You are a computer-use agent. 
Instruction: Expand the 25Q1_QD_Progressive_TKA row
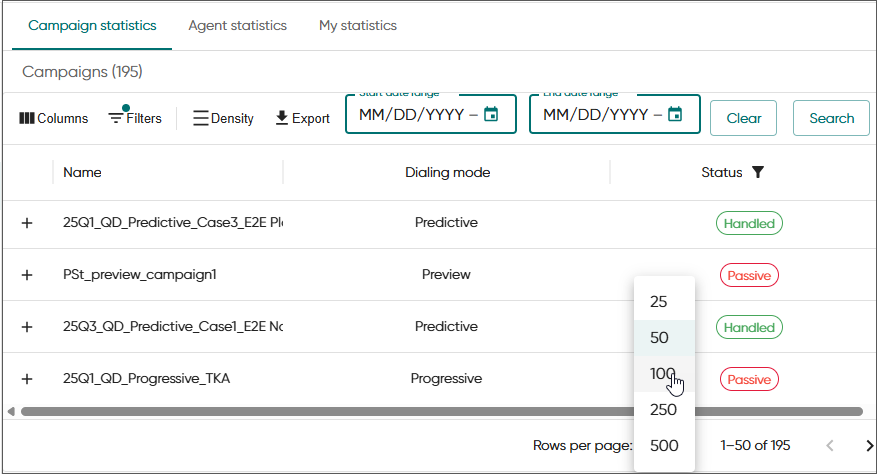pos(27,379)
